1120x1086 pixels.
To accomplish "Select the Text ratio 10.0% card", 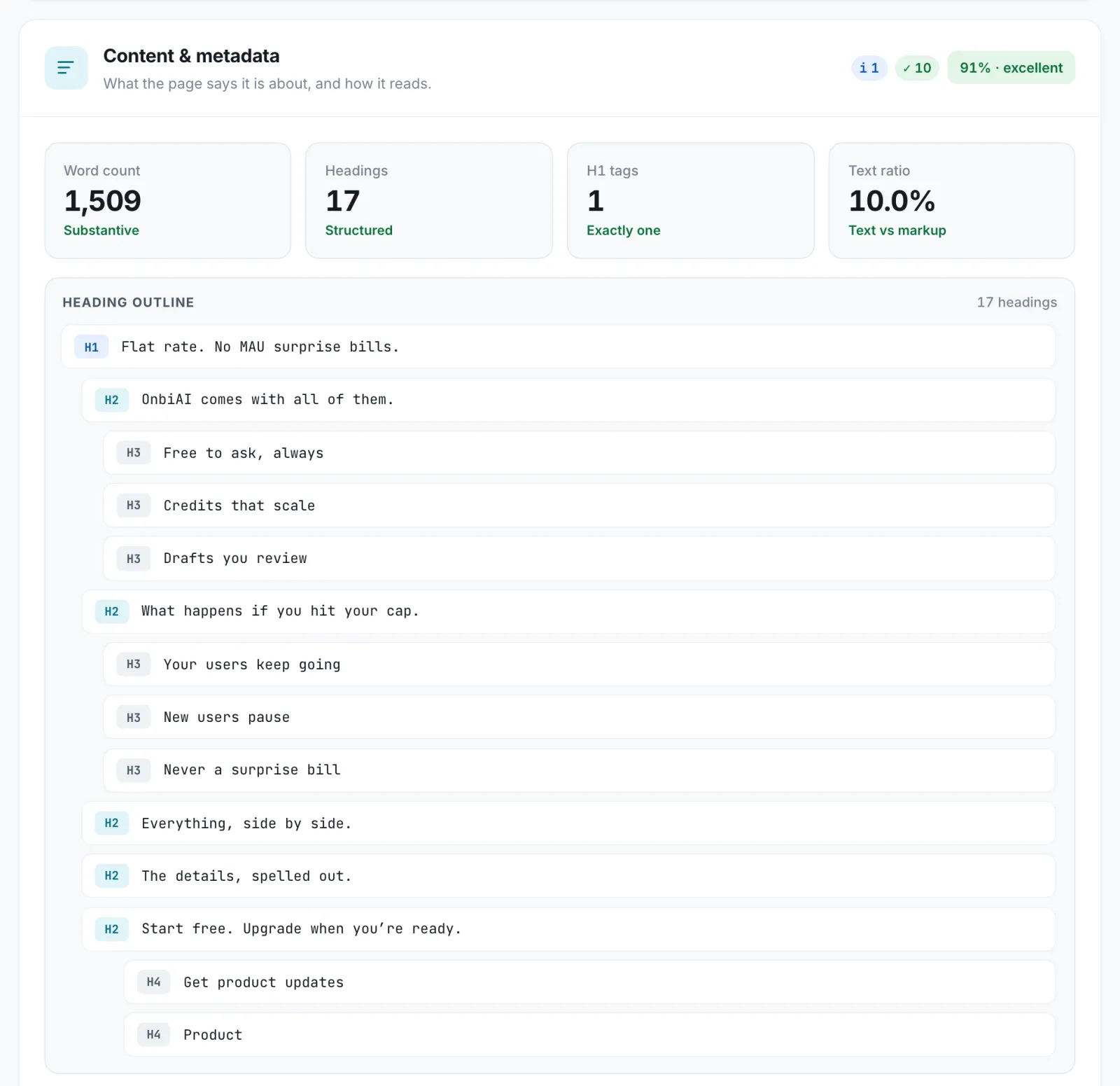I will (952, 201).
